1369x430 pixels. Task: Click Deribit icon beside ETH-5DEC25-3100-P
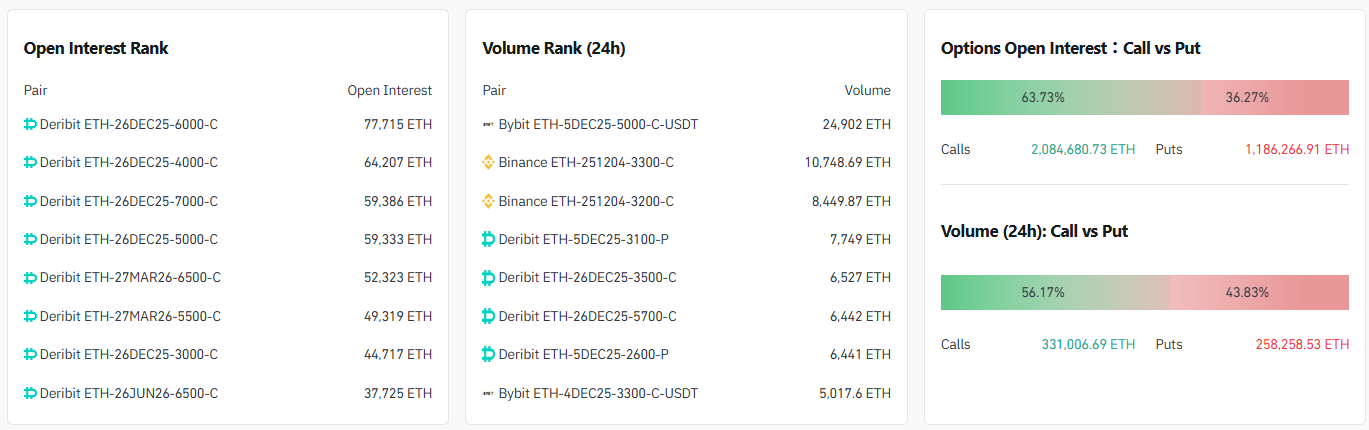[x=488, y=240]
